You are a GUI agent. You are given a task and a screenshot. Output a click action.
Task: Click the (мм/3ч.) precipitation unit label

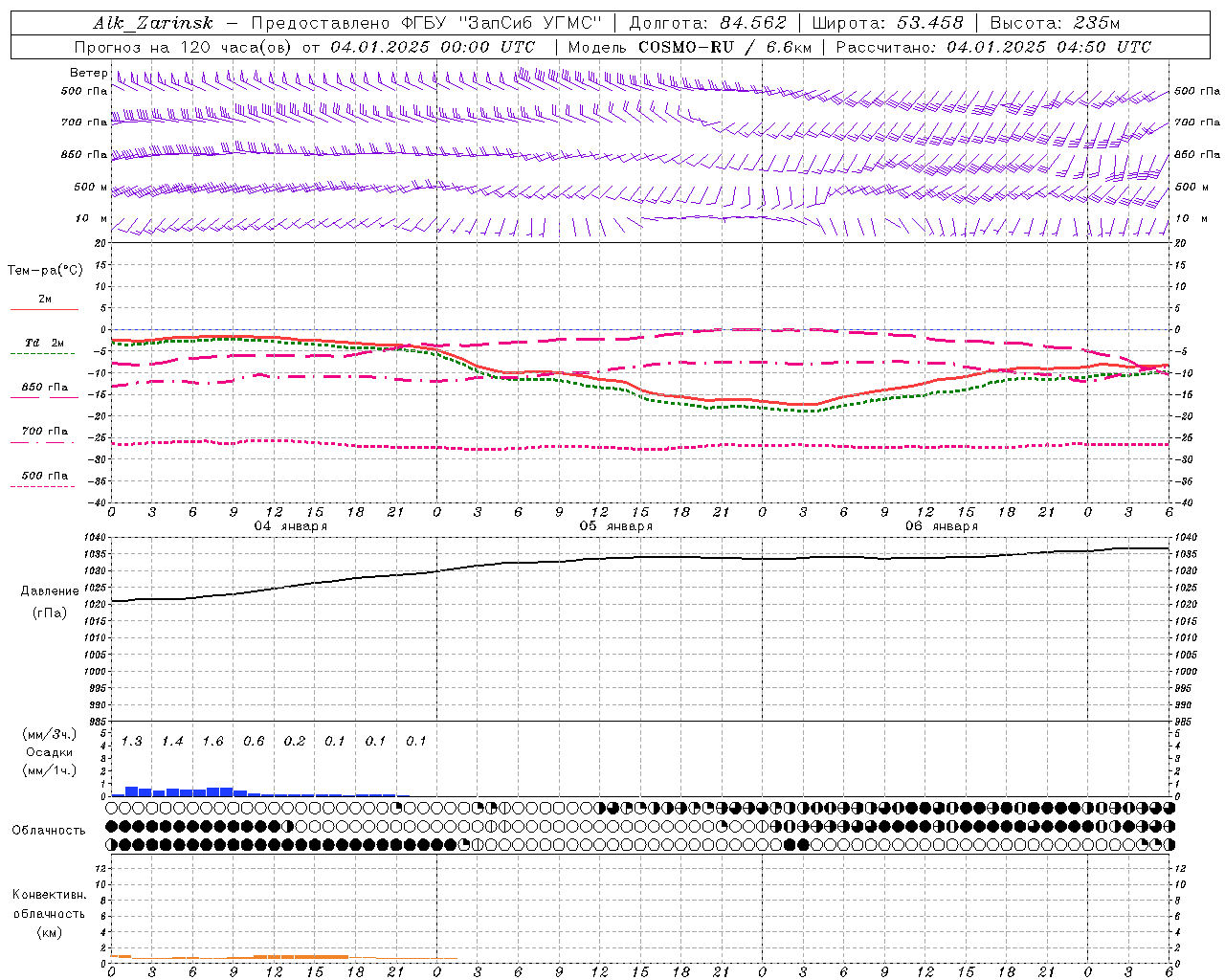click(50, 734)
